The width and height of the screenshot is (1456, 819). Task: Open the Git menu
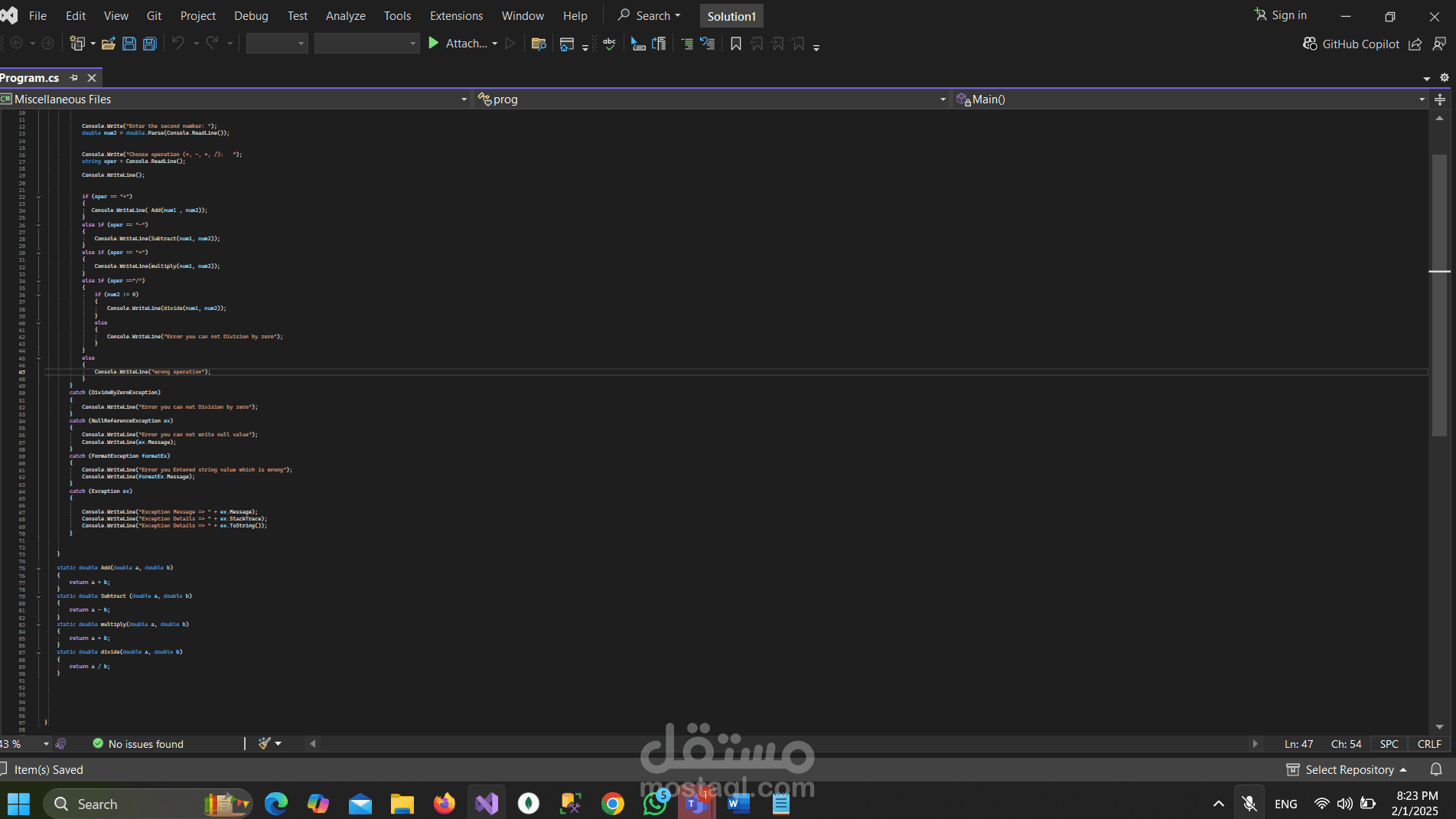click(154, 15)
